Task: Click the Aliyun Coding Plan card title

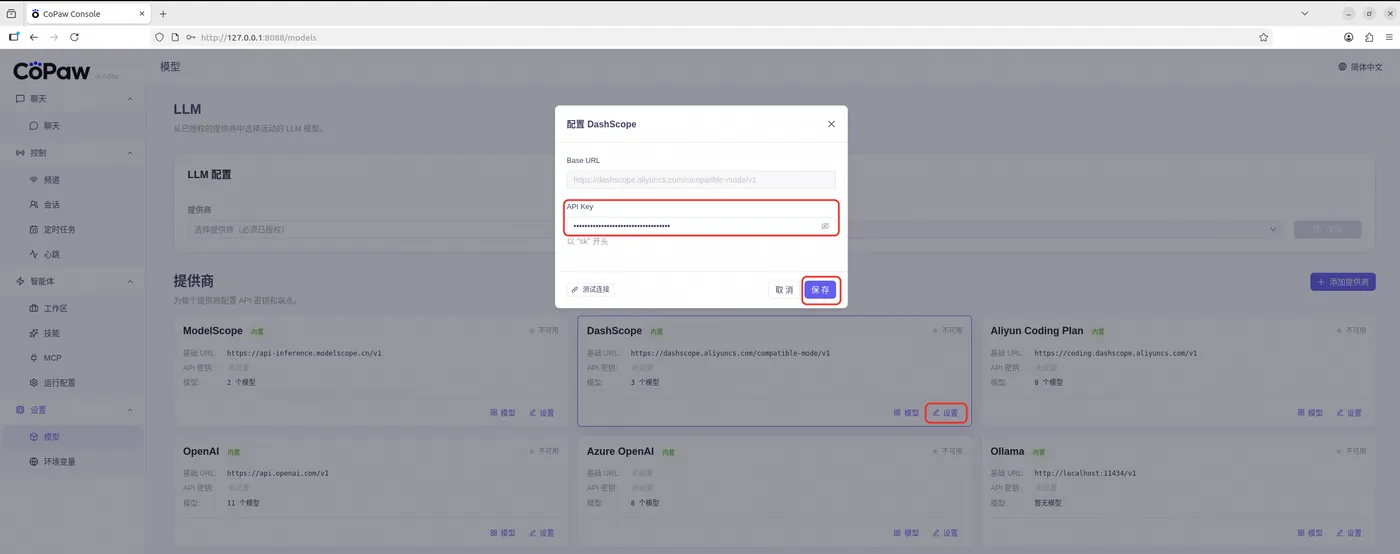Action: pyautogui.click(x=1037, y=330)
